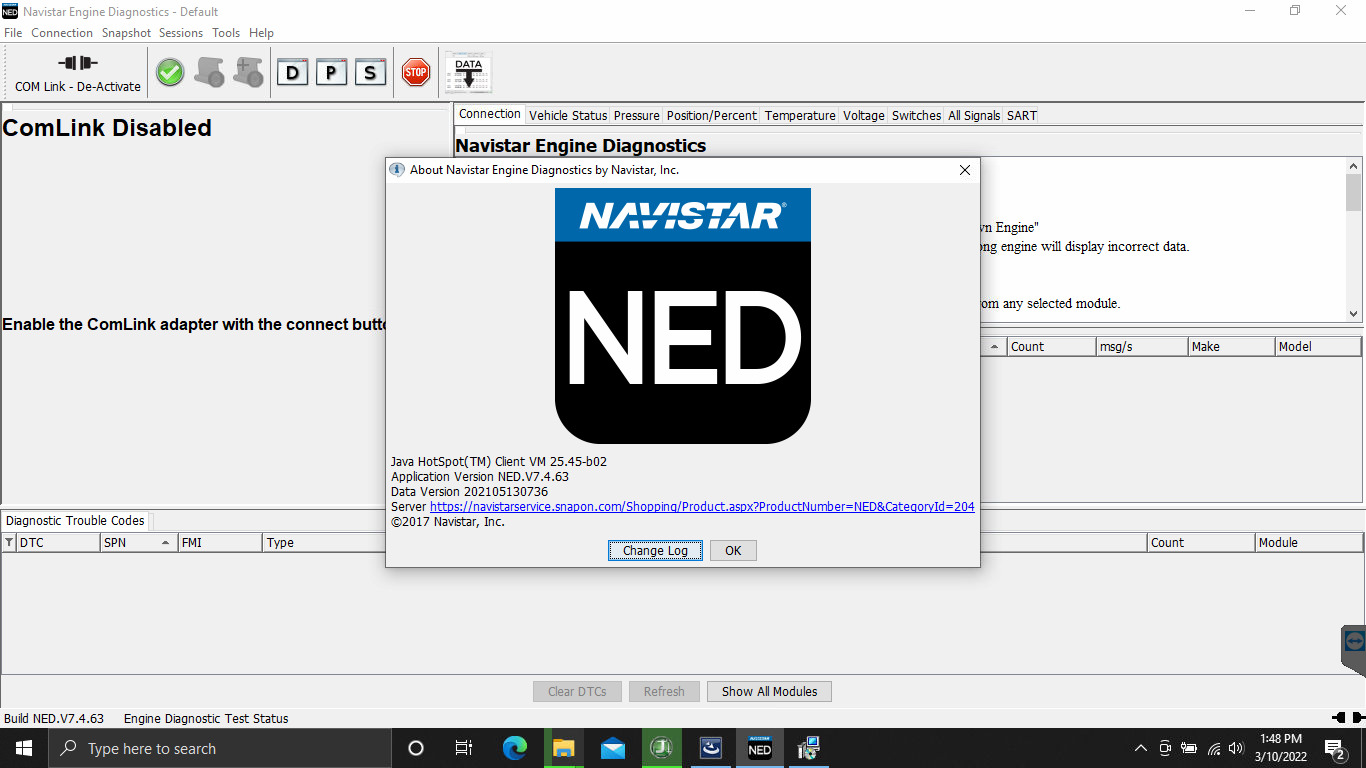This screenshot has width=1366, height=768.
Task: Click scroll down arrow in connection text panel
Action: 1354,313
